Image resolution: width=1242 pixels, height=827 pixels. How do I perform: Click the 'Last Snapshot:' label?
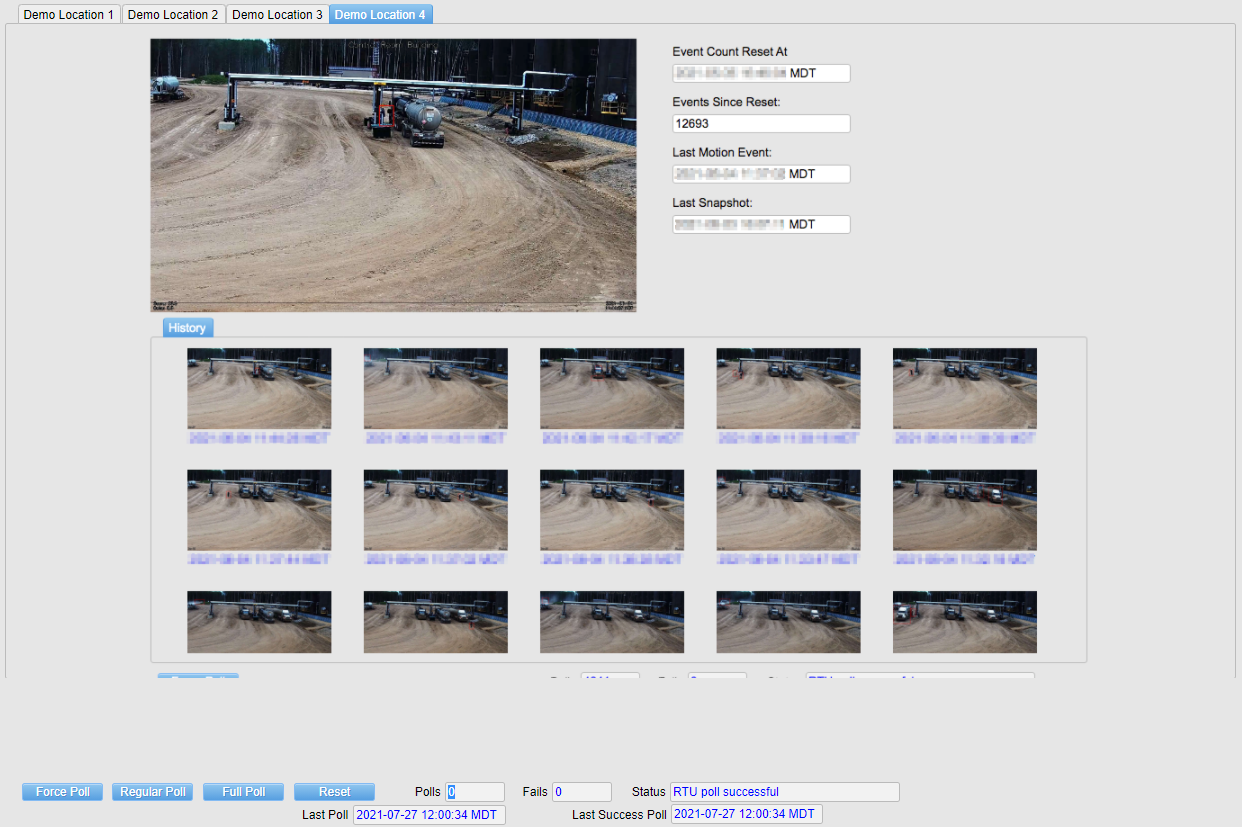pyautogui.click(x=713, y=203)
